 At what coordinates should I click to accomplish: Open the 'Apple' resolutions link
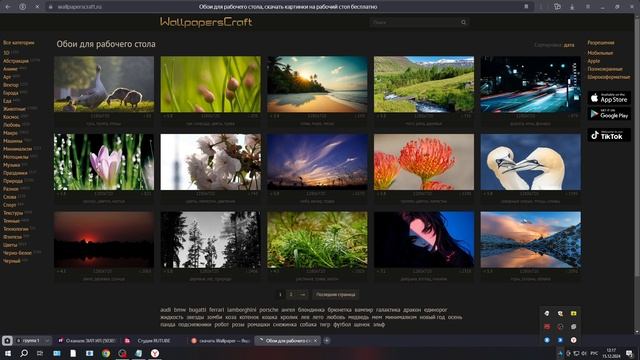pos(593,61)
